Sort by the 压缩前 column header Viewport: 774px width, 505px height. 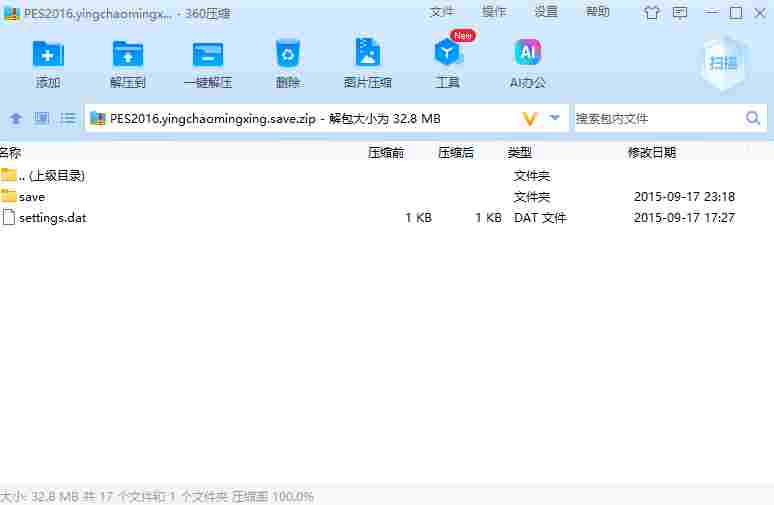click(386, 153)
